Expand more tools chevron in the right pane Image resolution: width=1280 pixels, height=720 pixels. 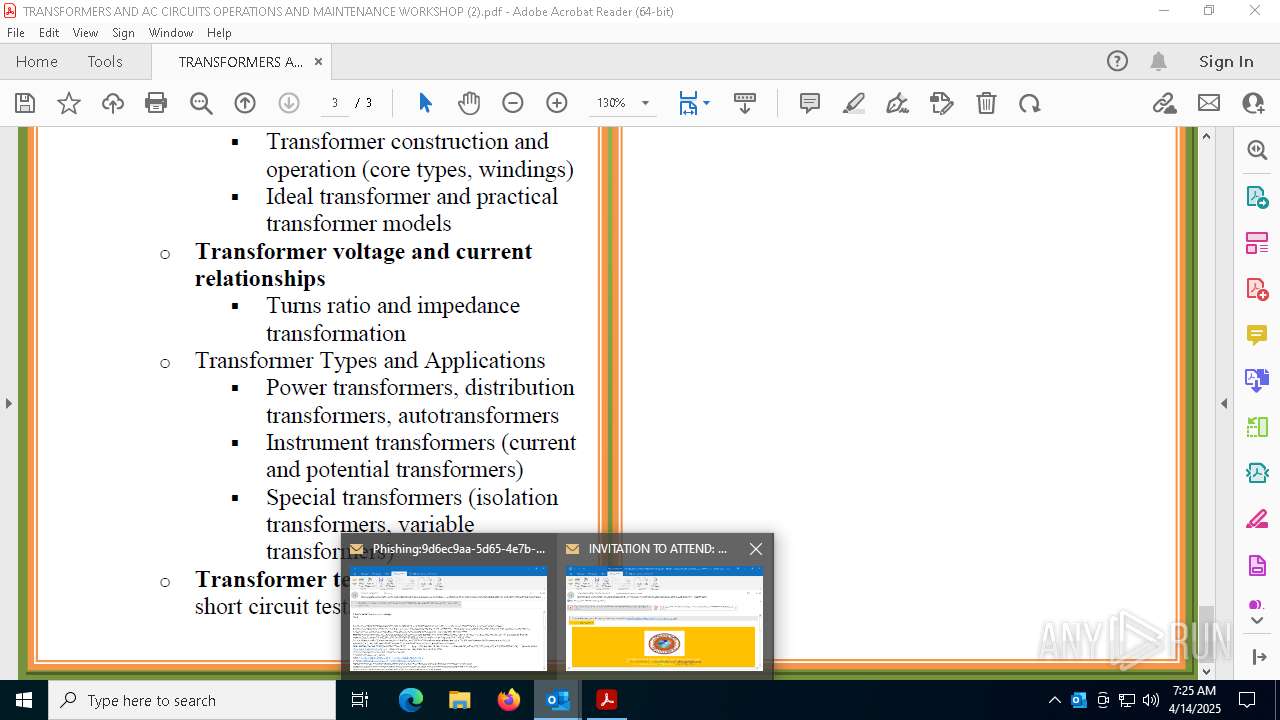[x=1257, y=620]
